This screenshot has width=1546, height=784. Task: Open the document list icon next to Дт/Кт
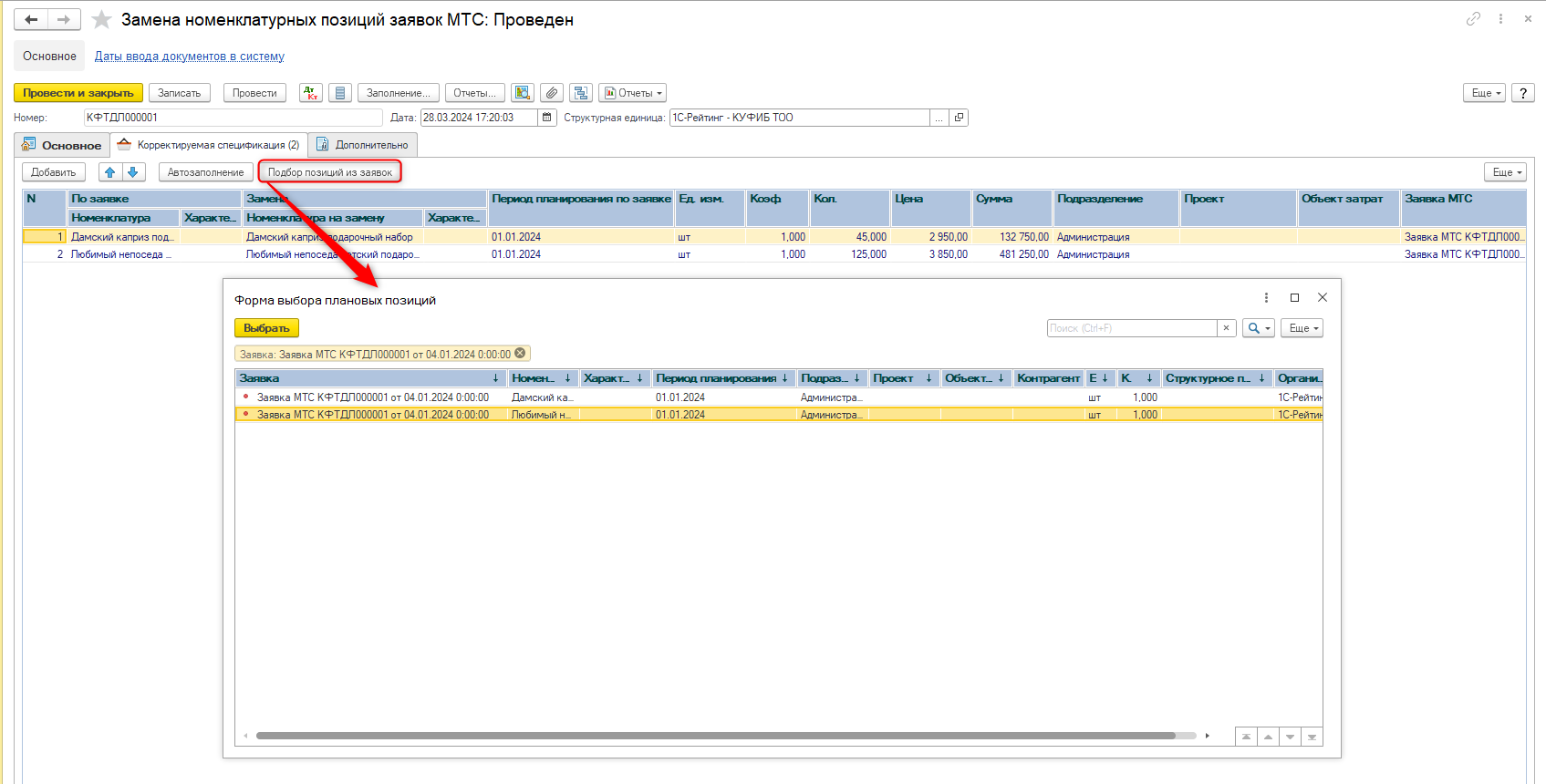tap(340, 93)
